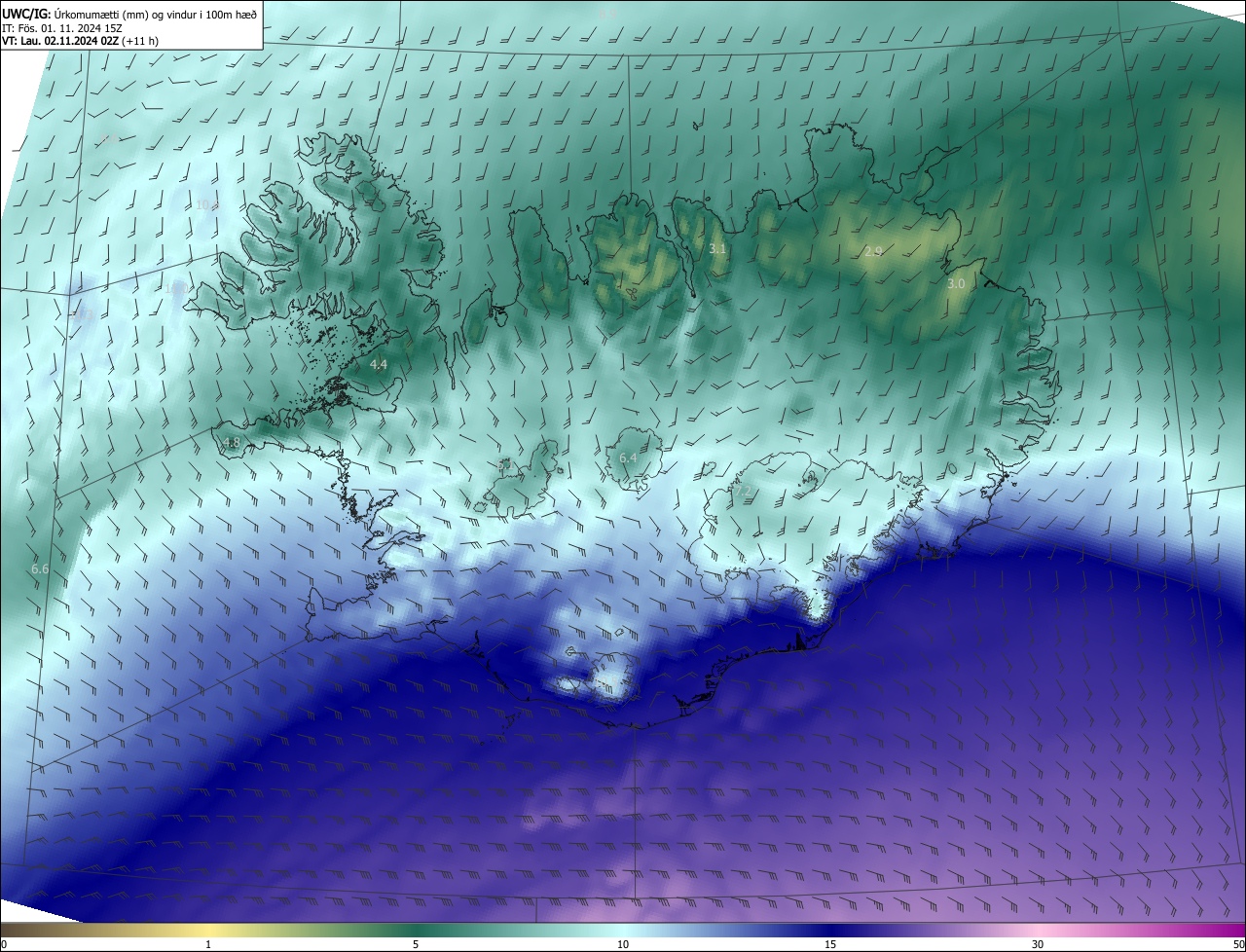Click the '10.6' precipitation value on the map
This screenshot has width=1246, height=952.
pos(207,204)
